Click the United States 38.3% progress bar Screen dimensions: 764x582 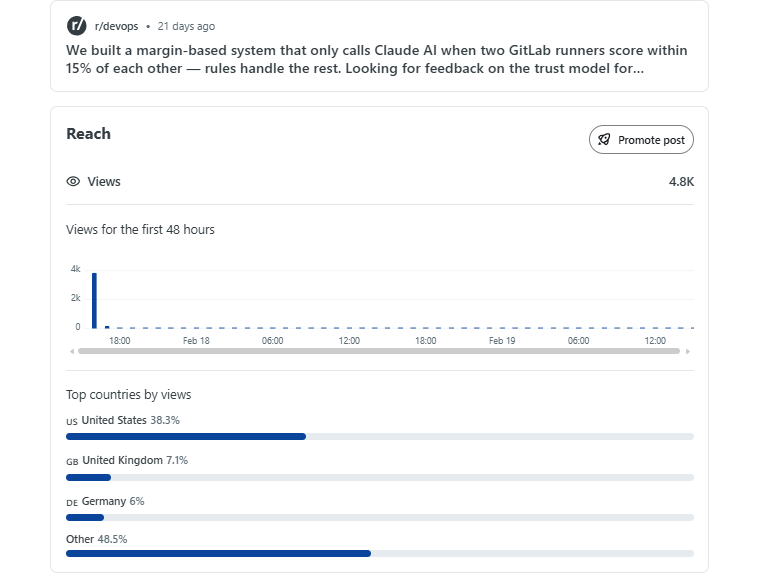(186, 436)
